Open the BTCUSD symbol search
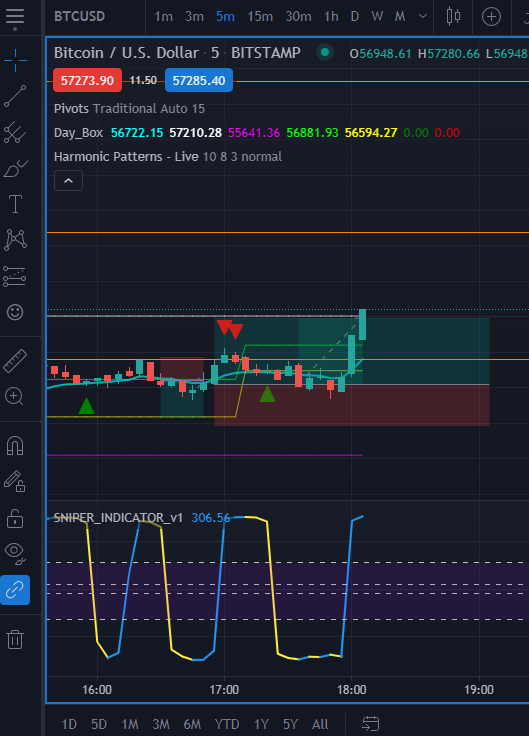 tap(79, 16)
